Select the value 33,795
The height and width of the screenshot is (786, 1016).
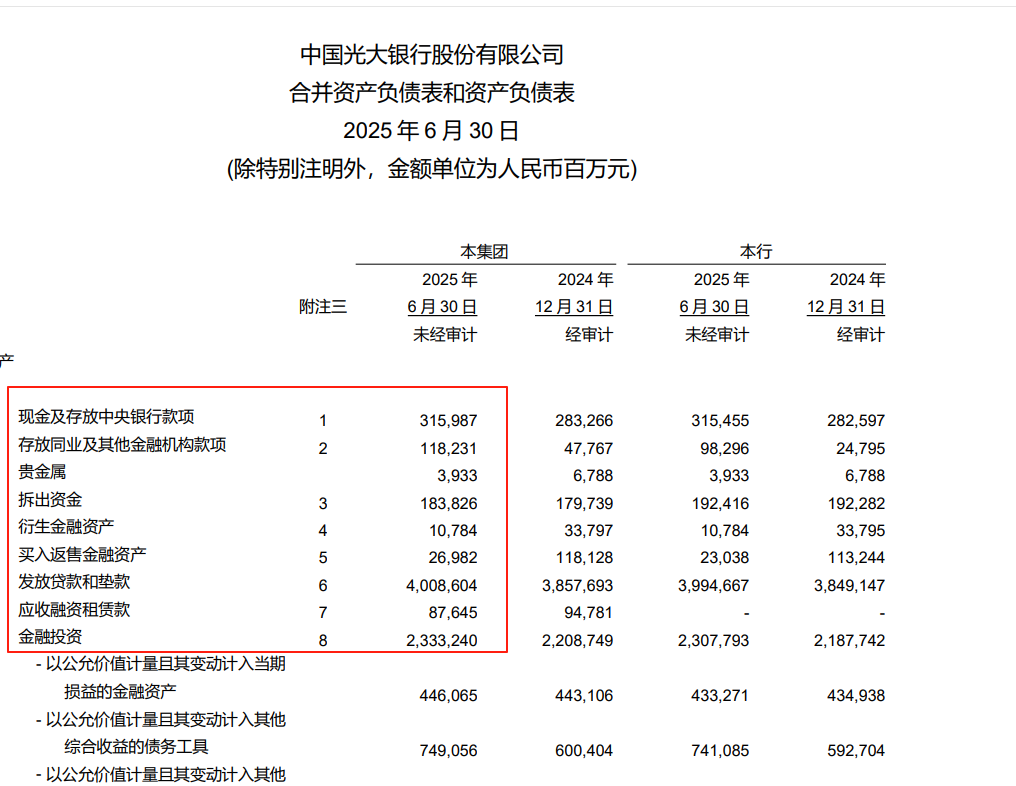point(860,531)
